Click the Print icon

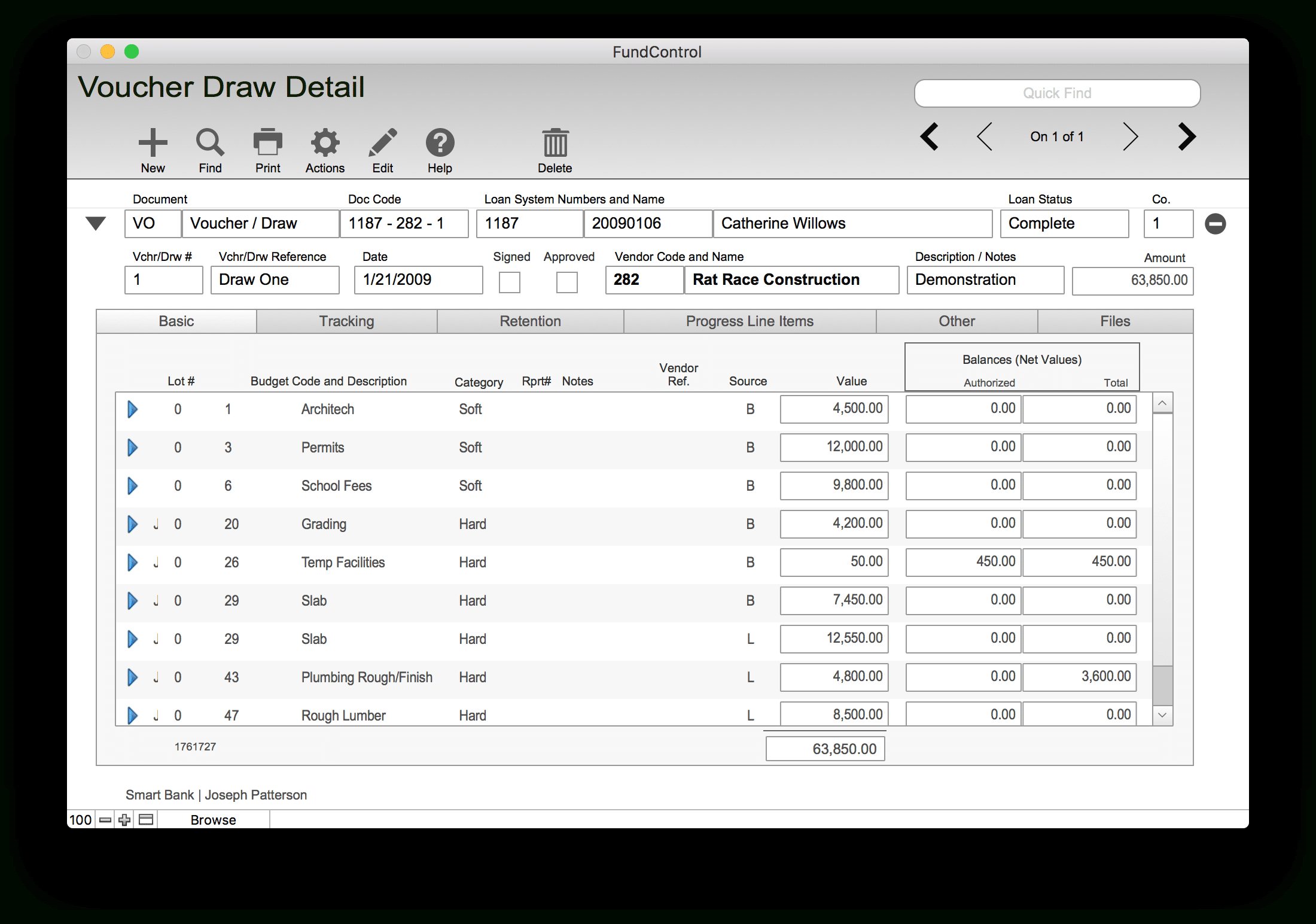pos(267,142)
